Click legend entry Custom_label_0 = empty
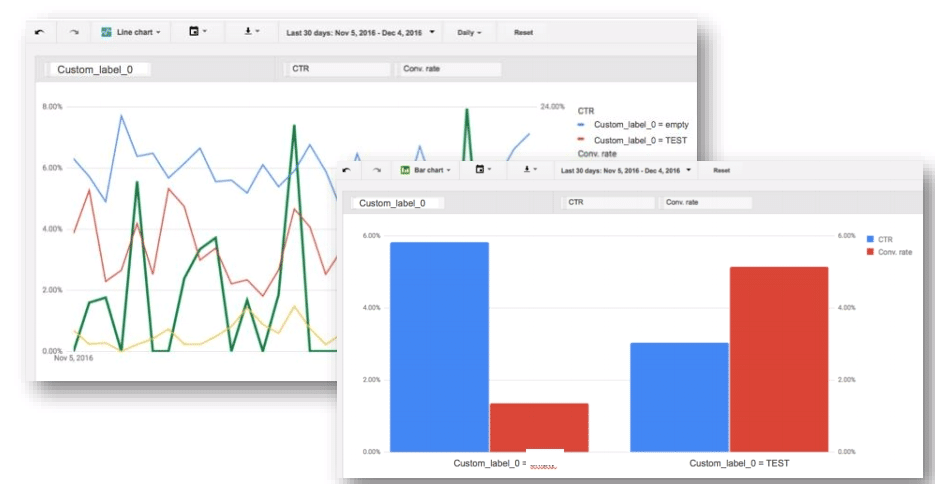The height and width of the screenshot is (484, 935). coord(641,125)
